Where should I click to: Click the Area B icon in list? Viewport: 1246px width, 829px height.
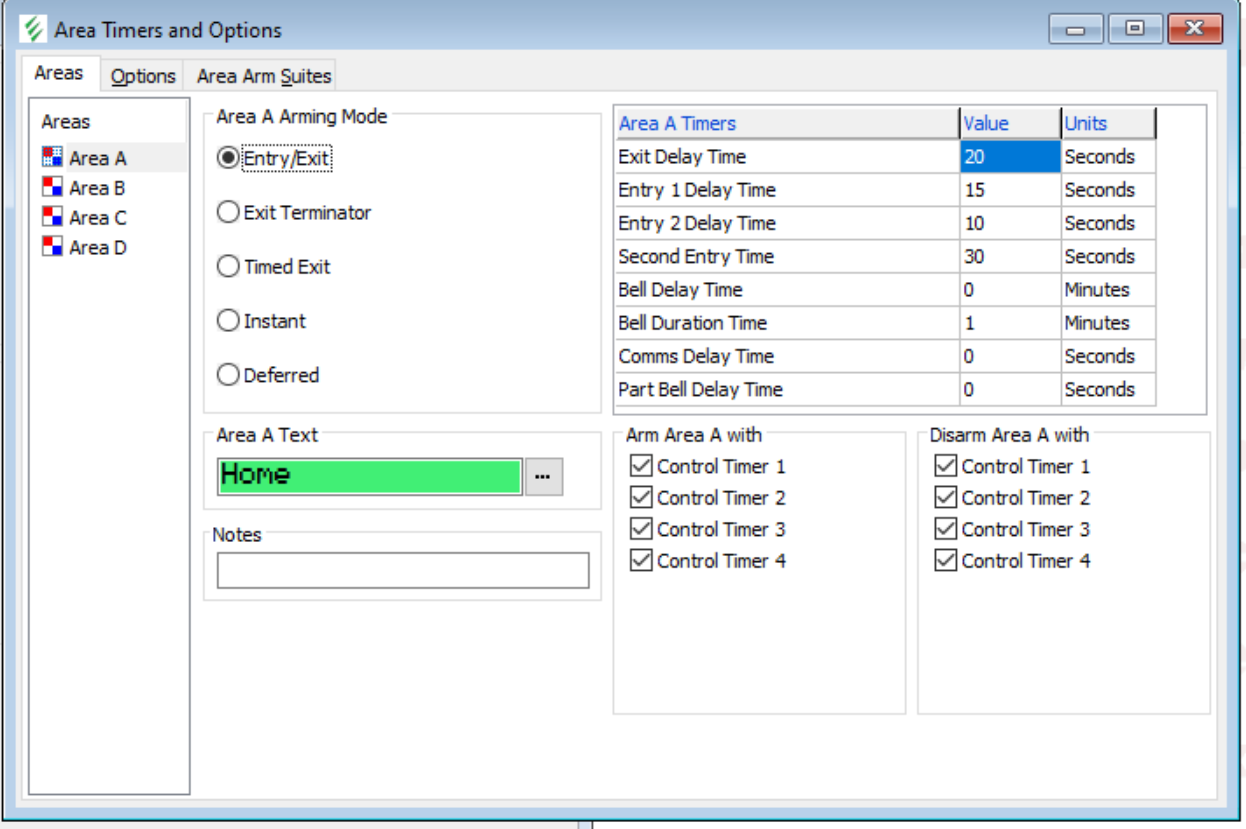tap(53, 188)
